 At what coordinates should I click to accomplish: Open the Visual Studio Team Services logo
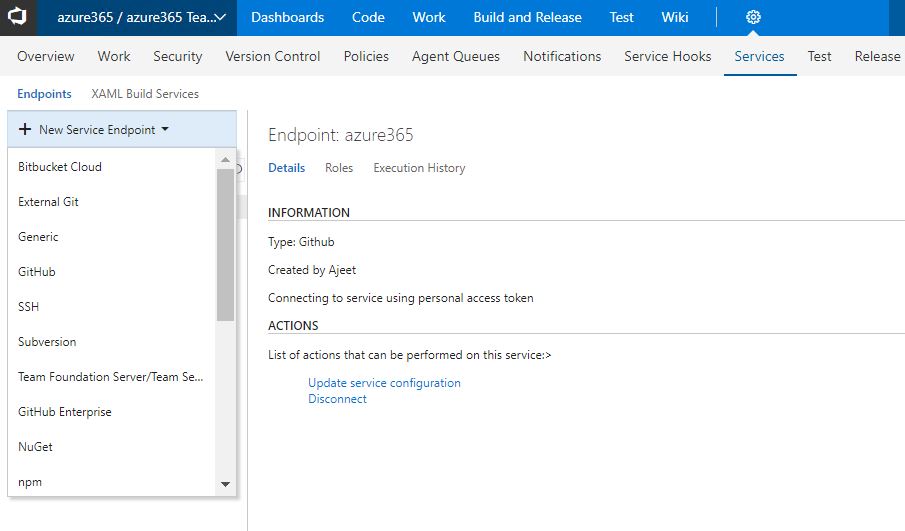coord(17,17)
